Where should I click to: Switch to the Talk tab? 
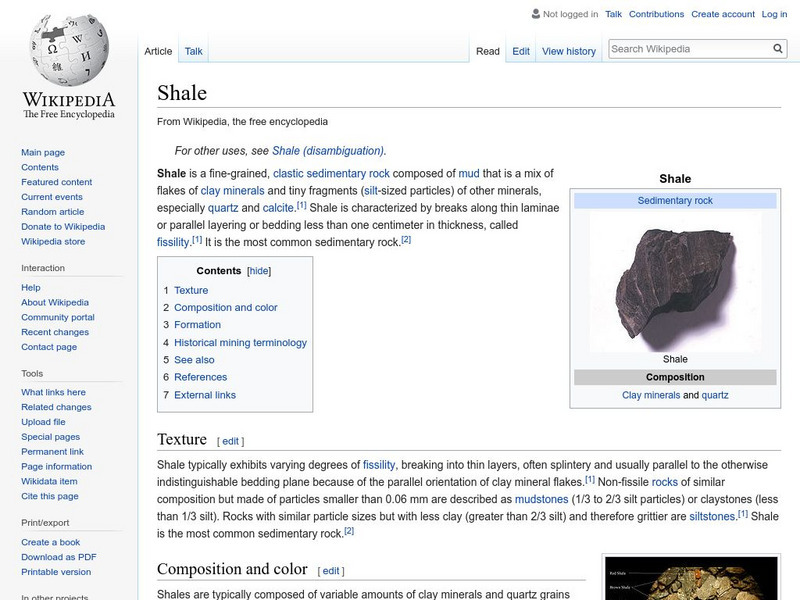point(193,50)
